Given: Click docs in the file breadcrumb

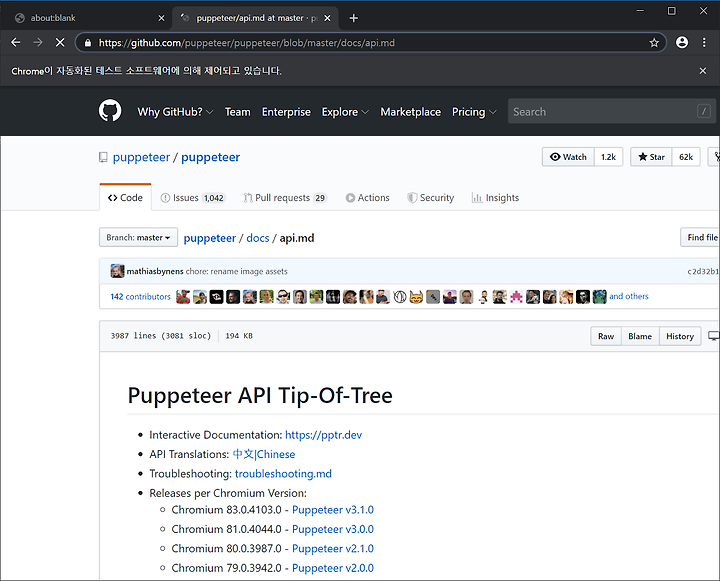Looking at the screenshot, I should (x=258, y=238).
